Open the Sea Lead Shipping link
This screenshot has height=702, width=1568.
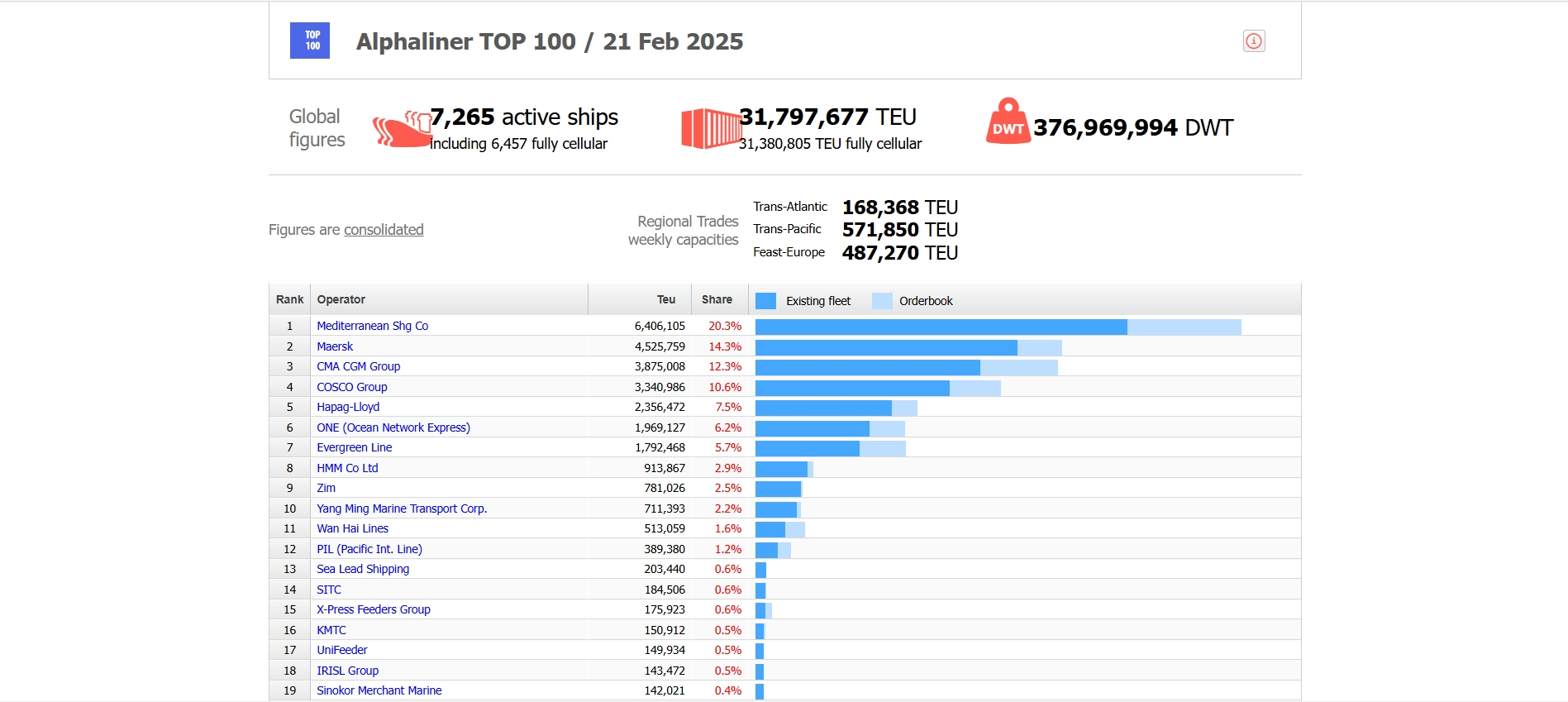[363, 569]
